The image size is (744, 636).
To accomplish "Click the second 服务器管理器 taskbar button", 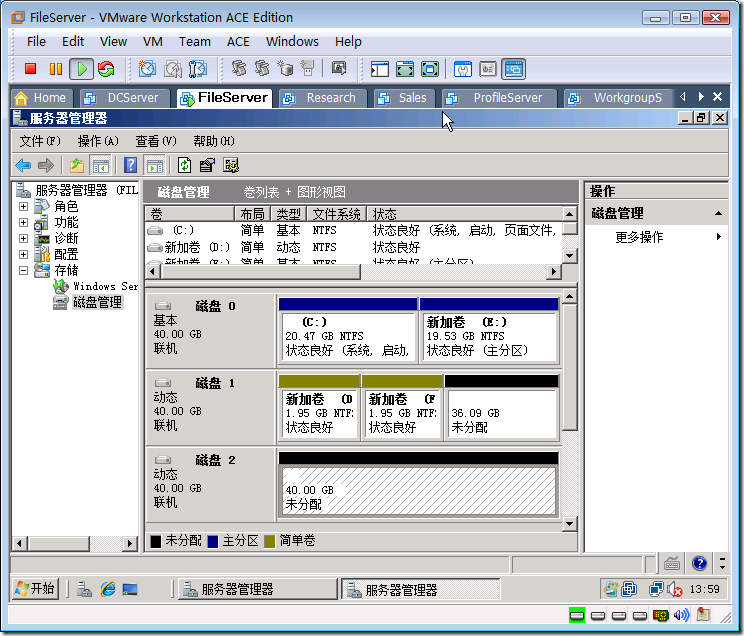I will pyautogui.click(x=420, y=589).
